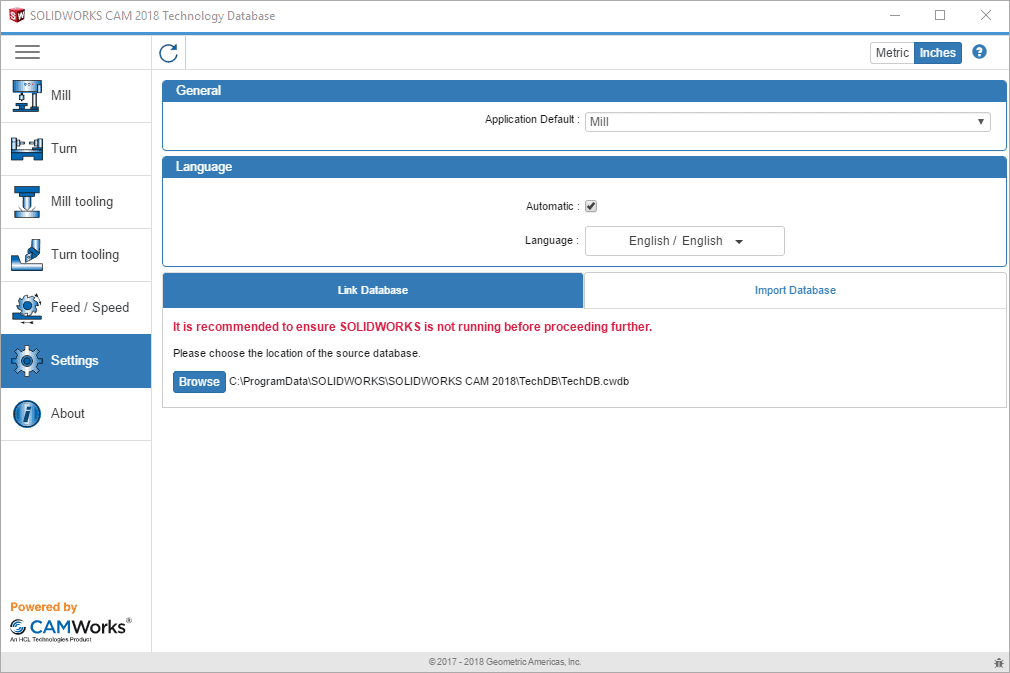Open the hamburger menu icon
This screenshot has width=1010, height=673.
pos(27,52)
